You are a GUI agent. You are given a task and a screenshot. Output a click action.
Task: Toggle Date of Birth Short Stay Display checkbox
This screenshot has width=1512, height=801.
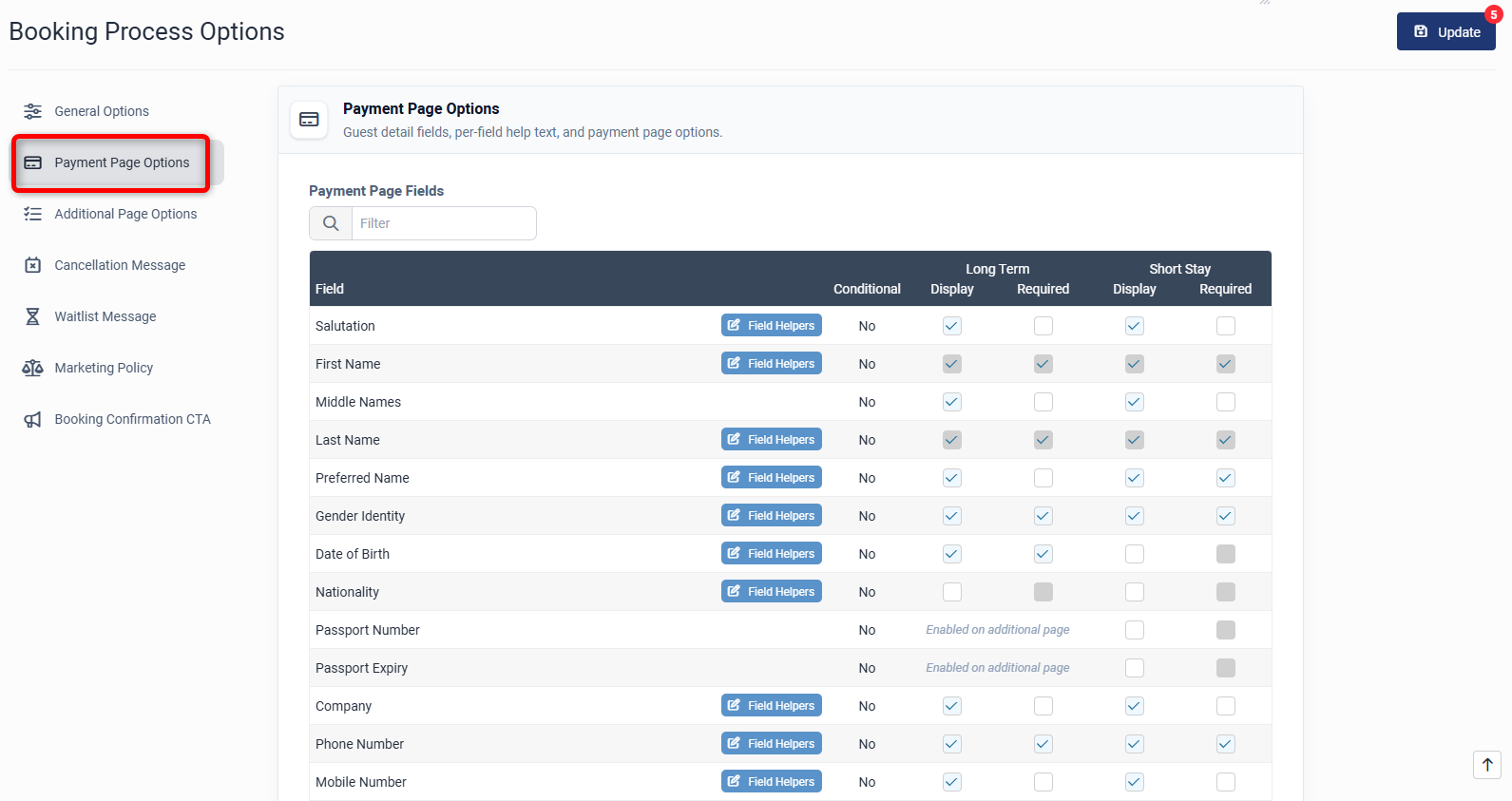point(1135,554)
